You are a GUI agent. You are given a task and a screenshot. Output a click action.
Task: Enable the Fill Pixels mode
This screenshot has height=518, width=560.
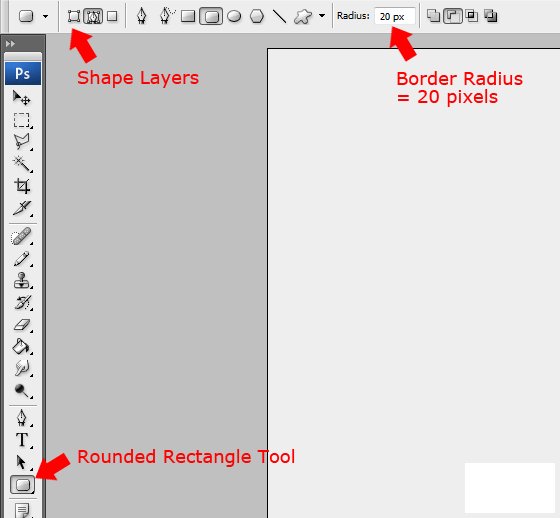click(112, 16)
